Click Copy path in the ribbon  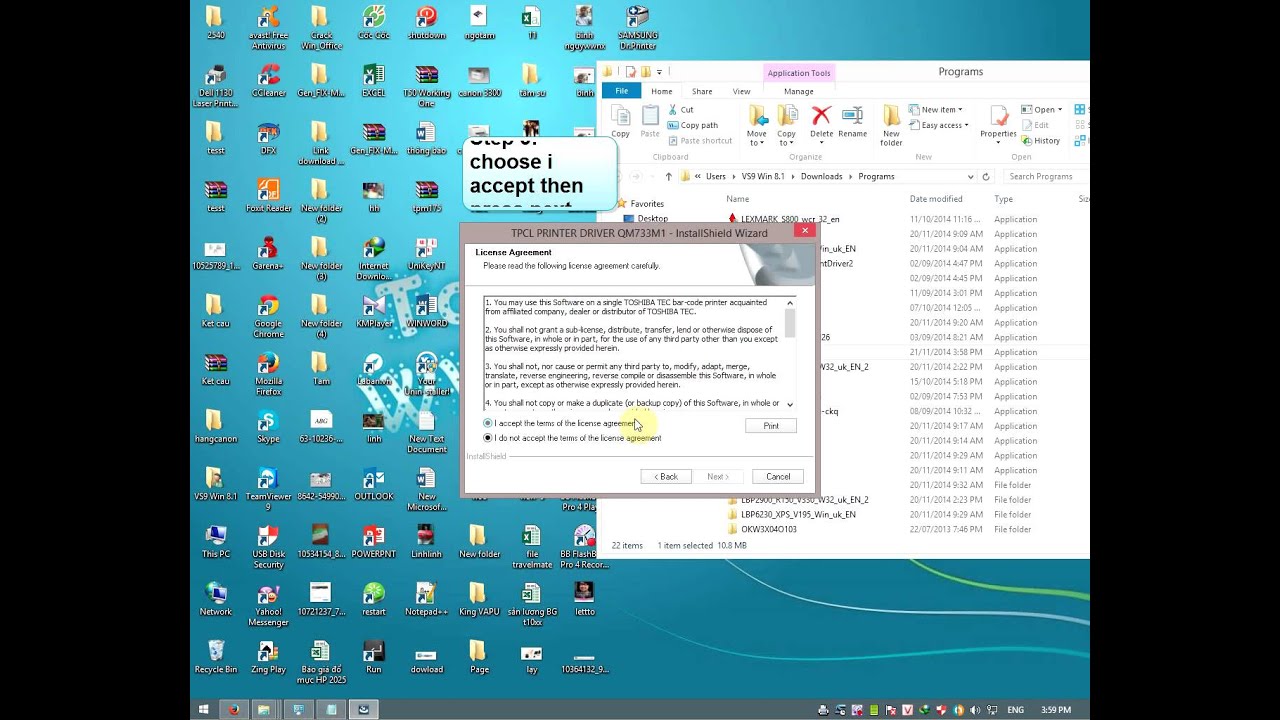point(692,125)
